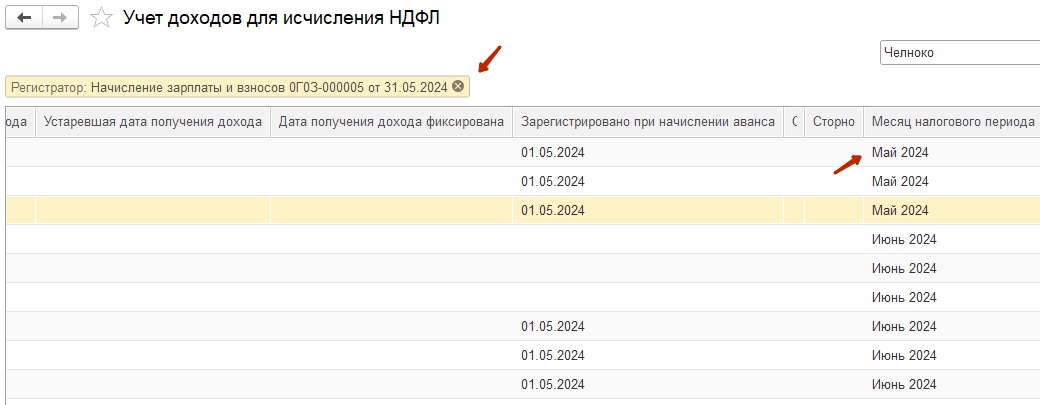
Task: Add page to favorites with star
Action: (x=101, y=18)
